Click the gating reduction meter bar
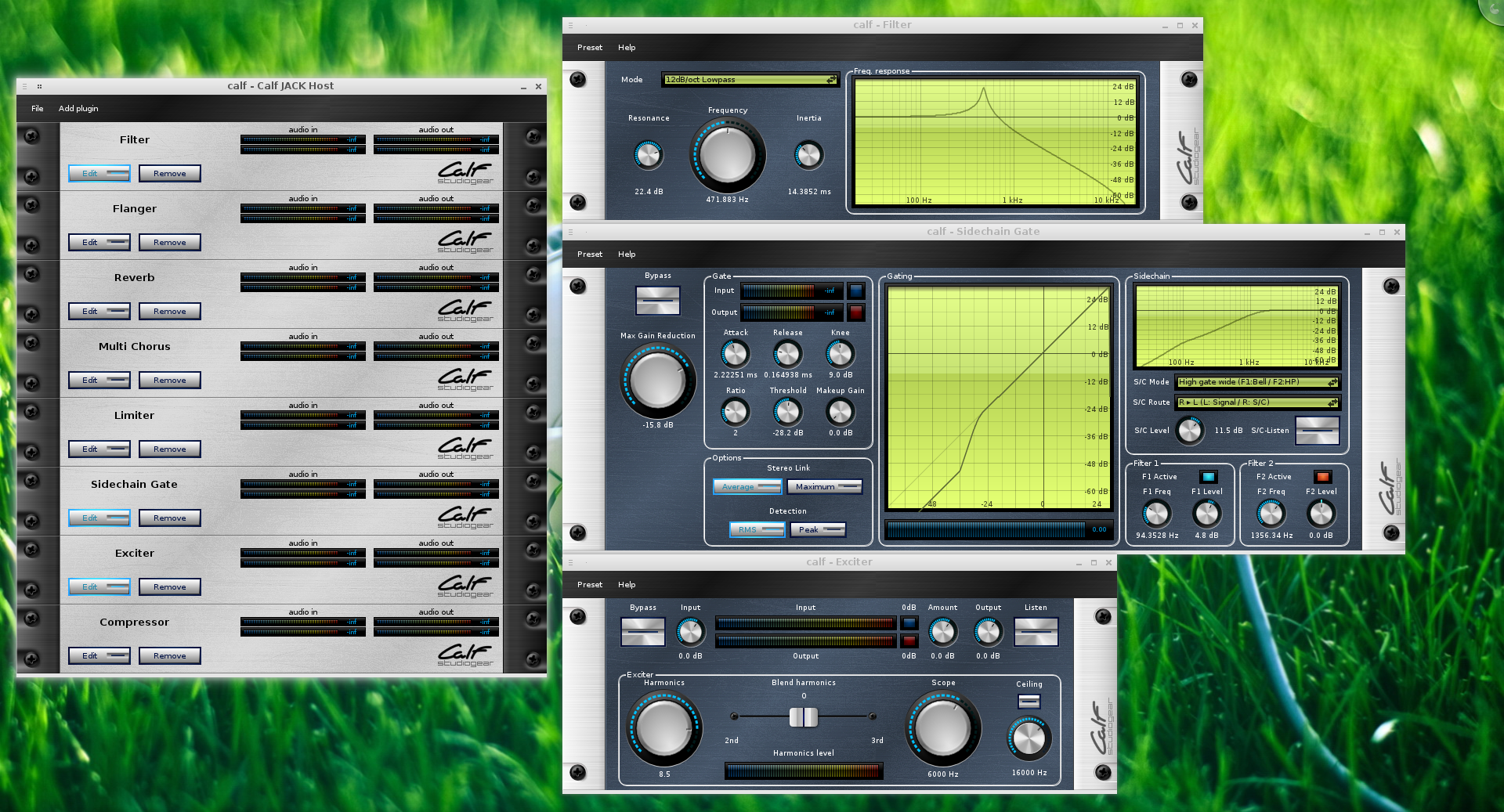 point(999,530)
